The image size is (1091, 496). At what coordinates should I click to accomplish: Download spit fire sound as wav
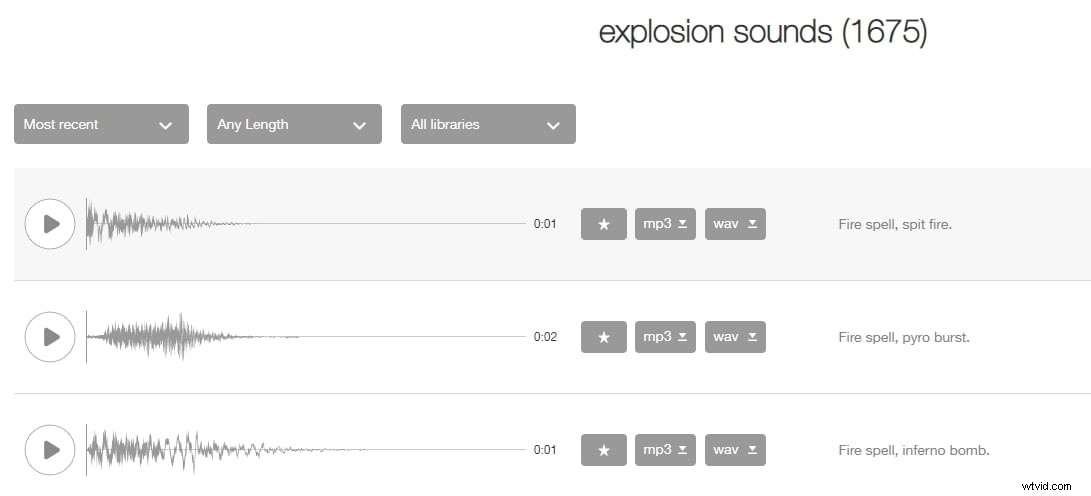(x=735, y=224)
